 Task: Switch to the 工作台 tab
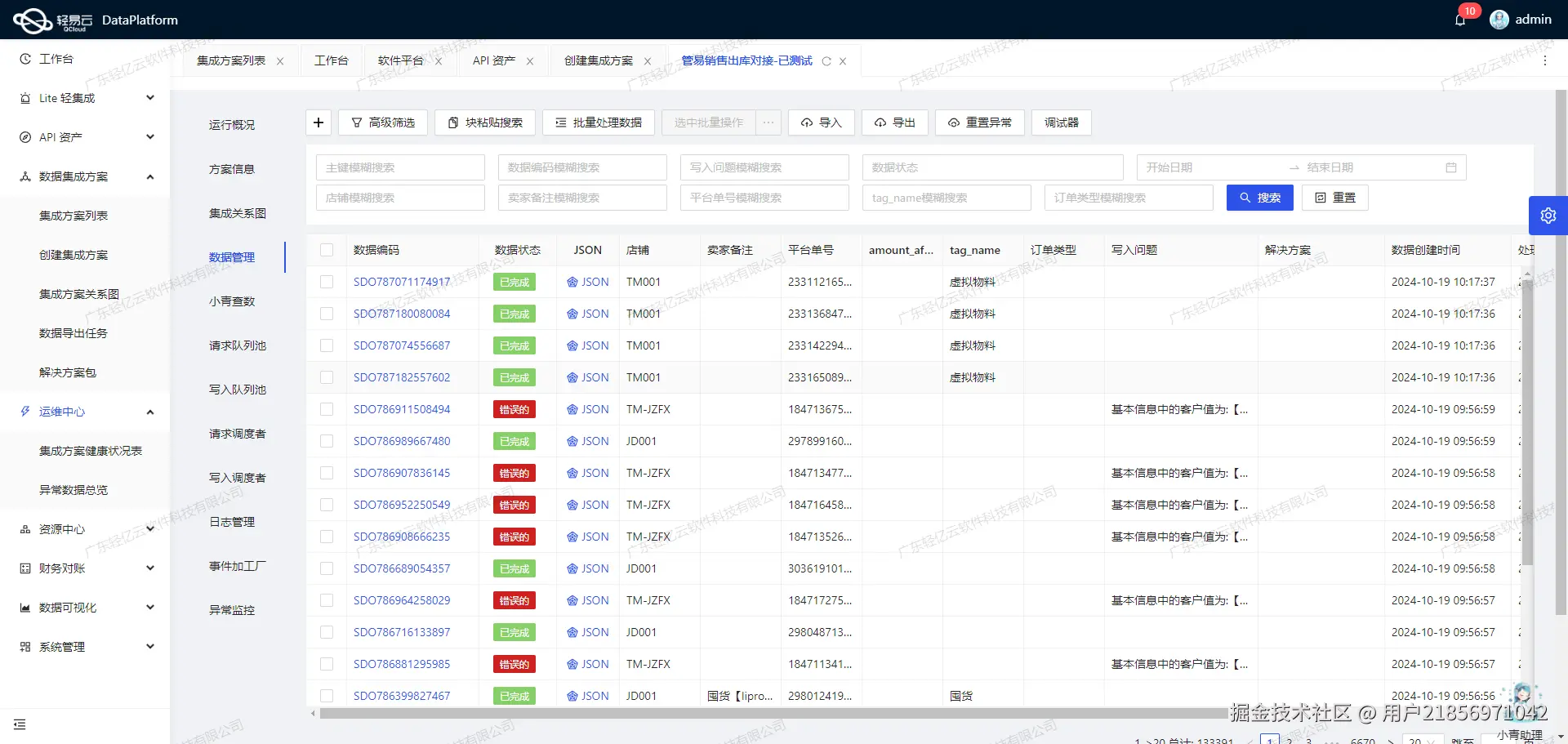pyautogui.click(x=332, y=60)
